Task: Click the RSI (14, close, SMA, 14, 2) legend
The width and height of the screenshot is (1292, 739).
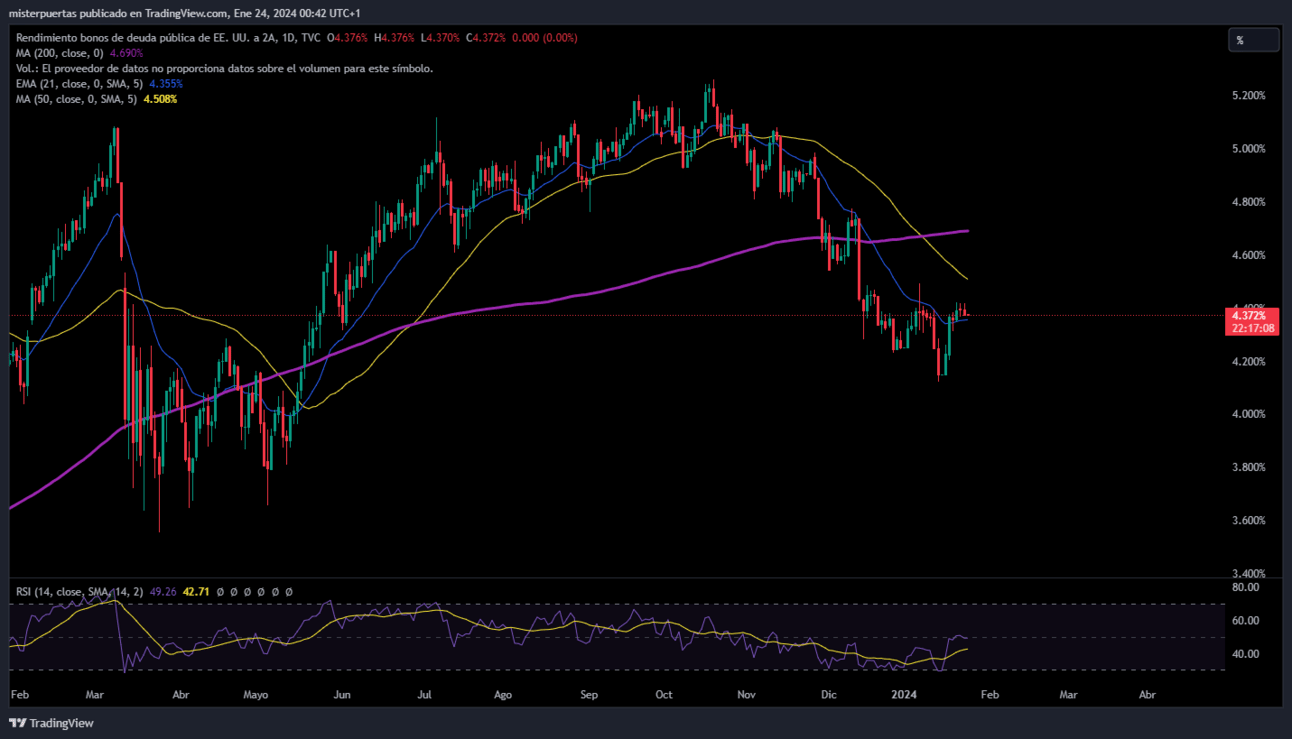Action: [x=154, y=592]
